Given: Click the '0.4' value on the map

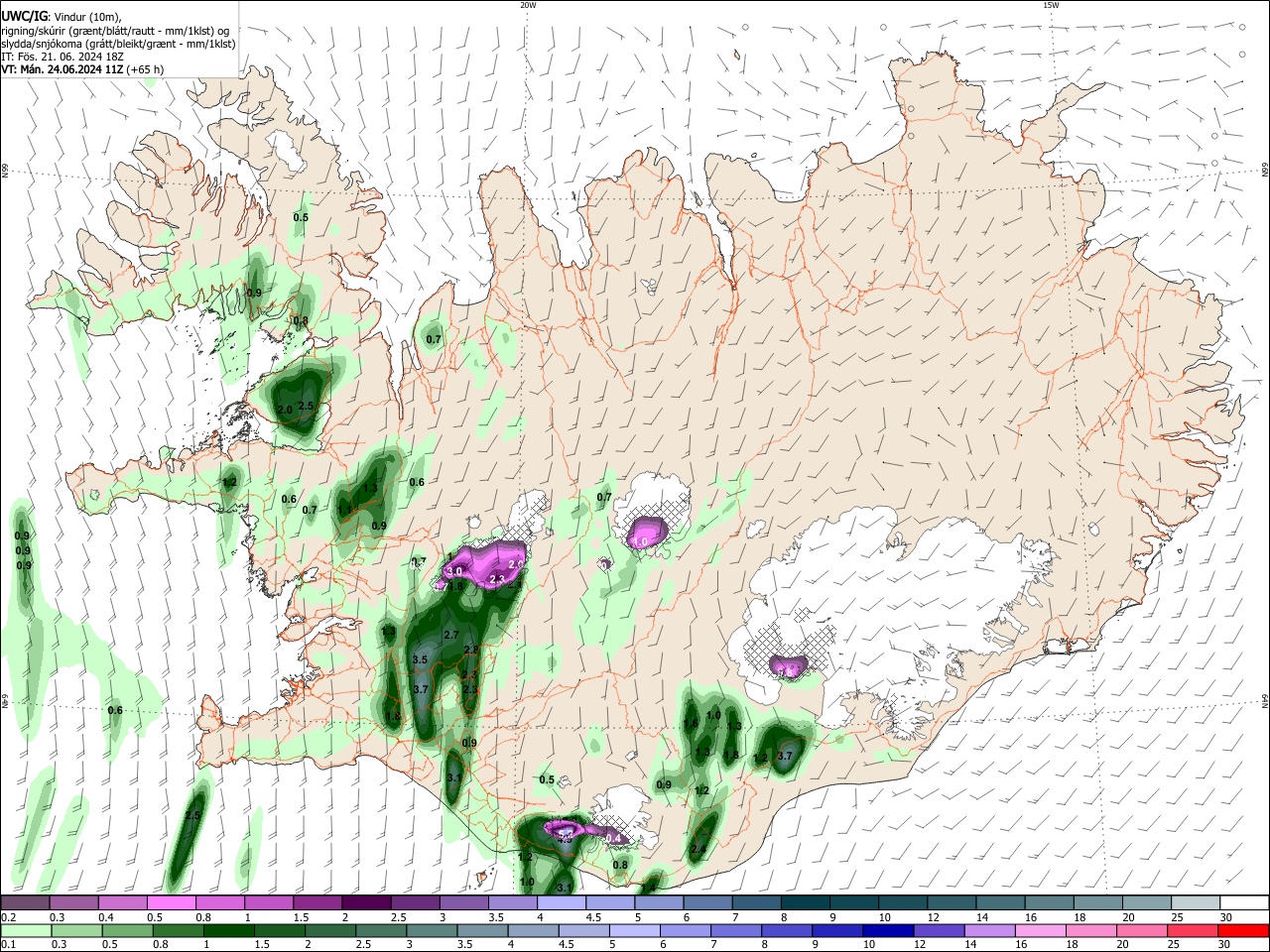Looking at the screenshot, I should pos(613,839).
